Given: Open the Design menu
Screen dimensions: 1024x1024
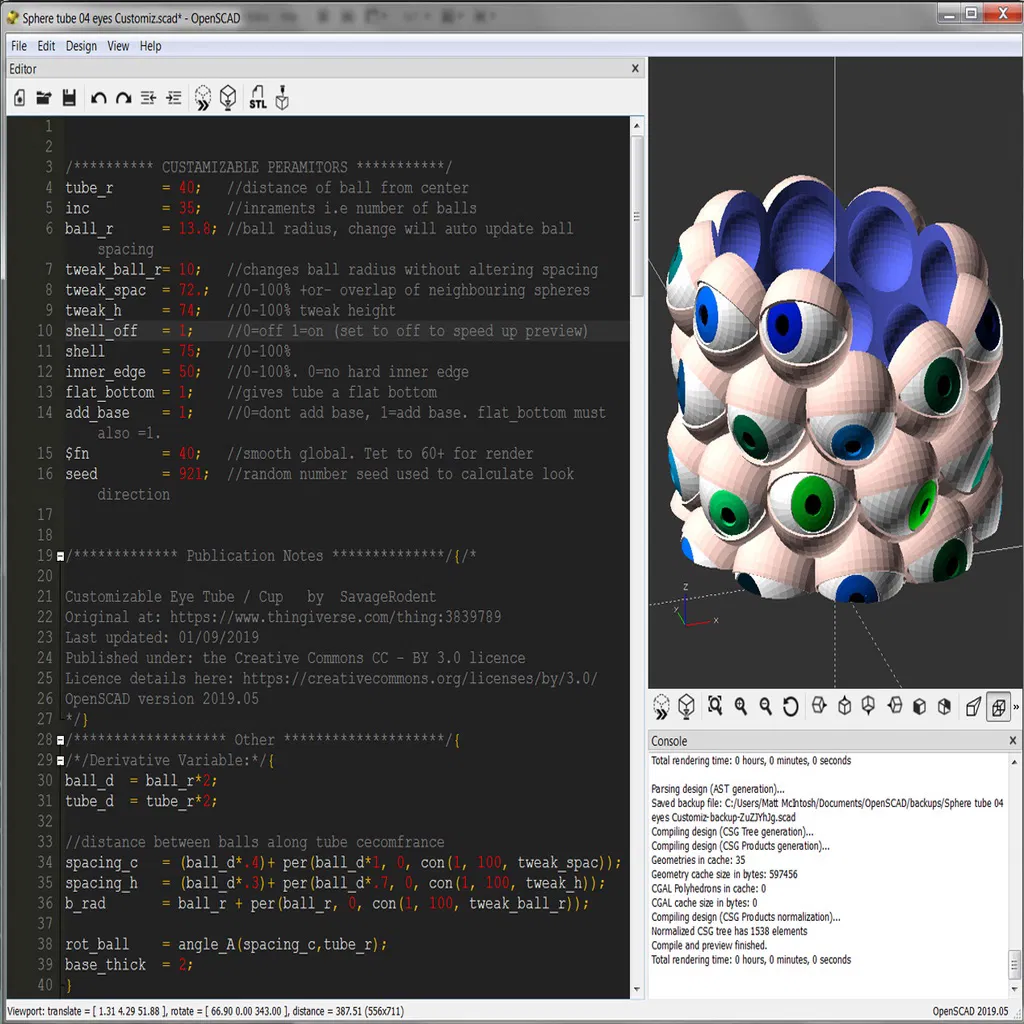Looking at the screenshot, I should (81, 46).
